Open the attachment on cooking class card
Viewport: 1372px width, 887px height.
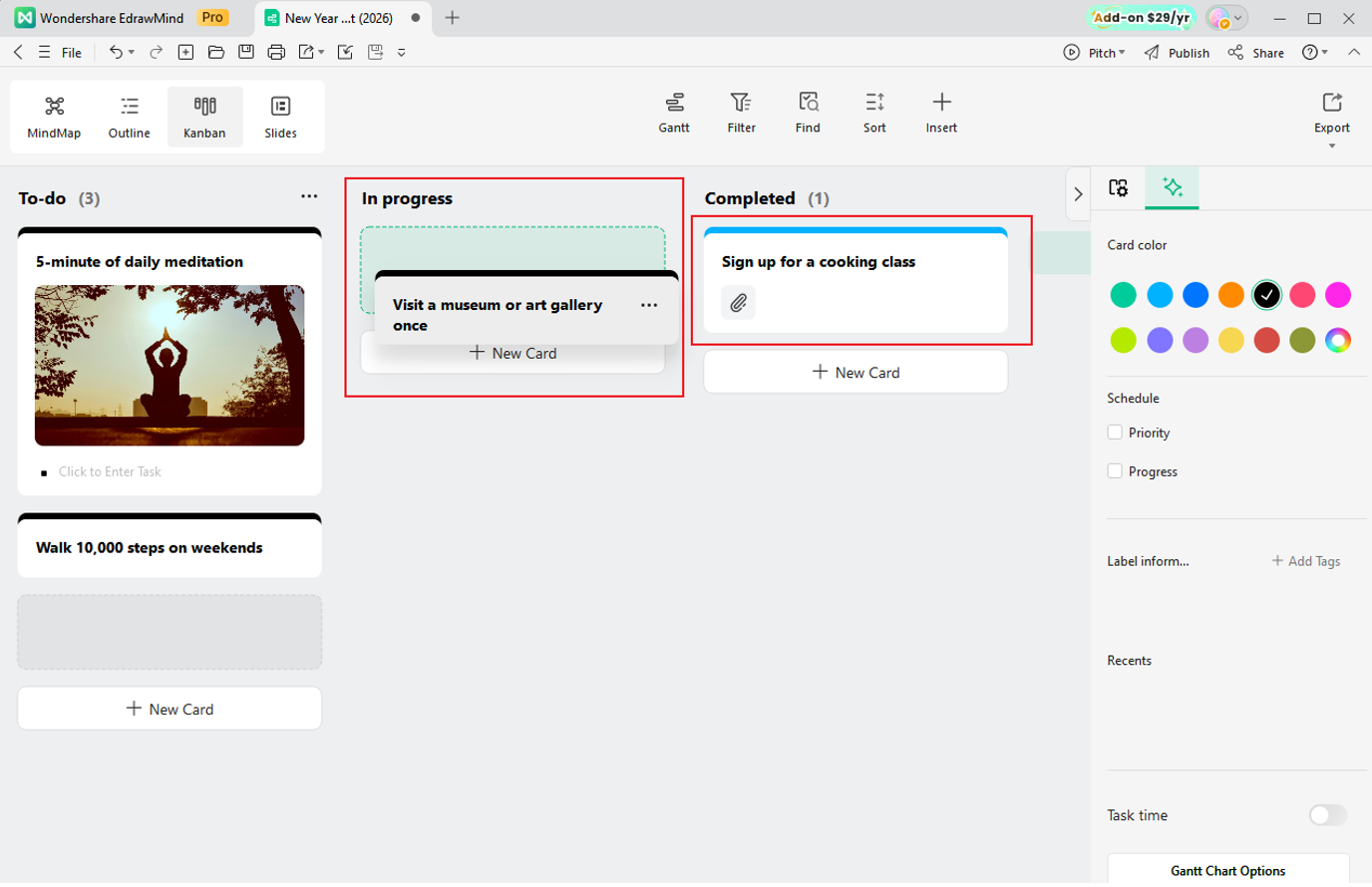pos(738,303)
